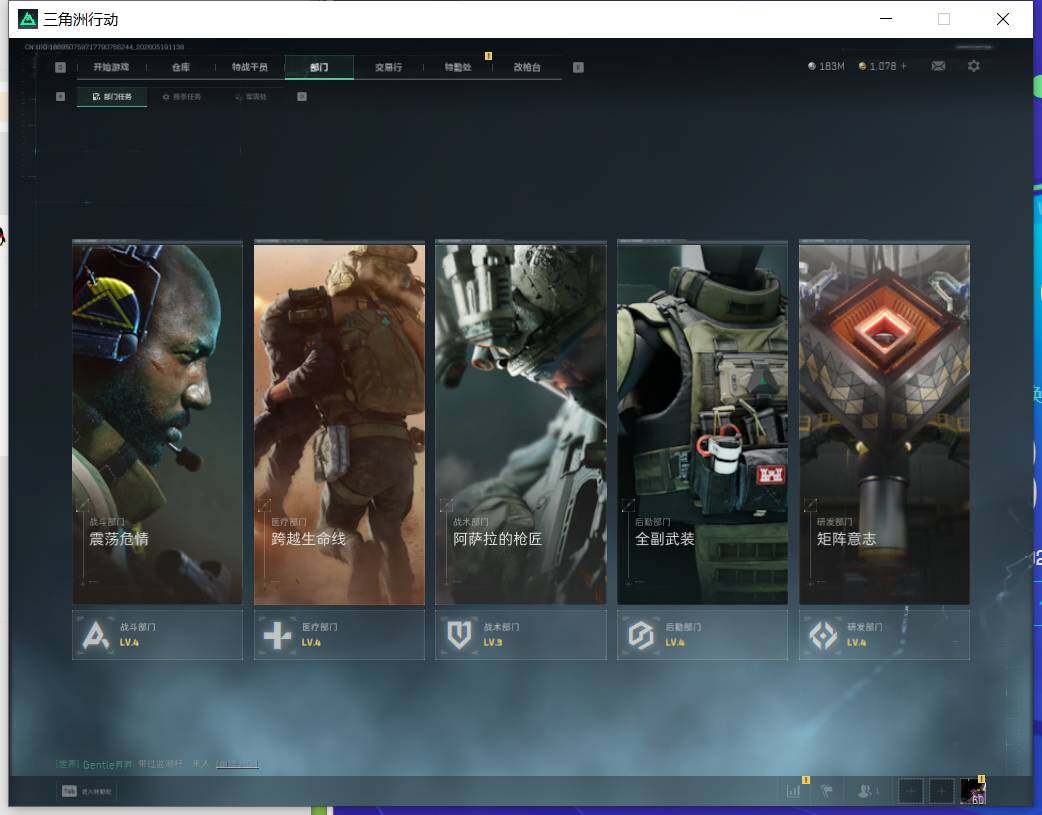Click the 研发部门 diamond icon
This screenshot has height=815, width=1042.
click(x=823, y=636)
